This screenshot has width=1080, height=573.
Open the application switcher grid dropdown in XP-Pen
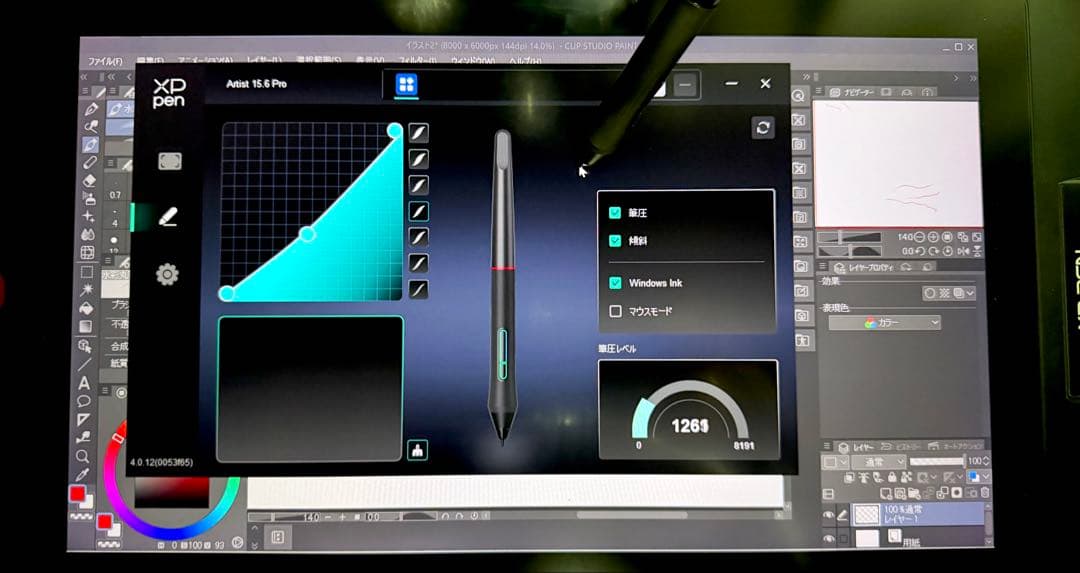point(406,85)
